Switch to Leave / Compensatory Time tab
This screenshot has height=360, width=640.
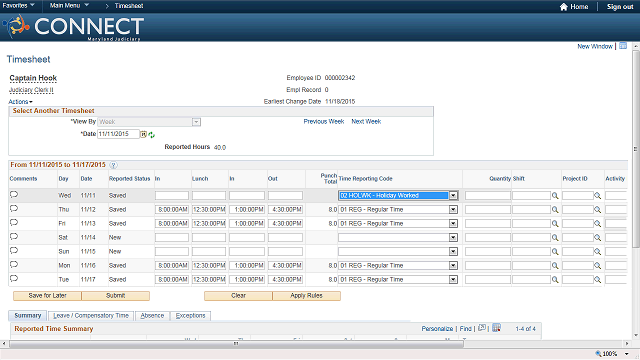click(91, 316)
